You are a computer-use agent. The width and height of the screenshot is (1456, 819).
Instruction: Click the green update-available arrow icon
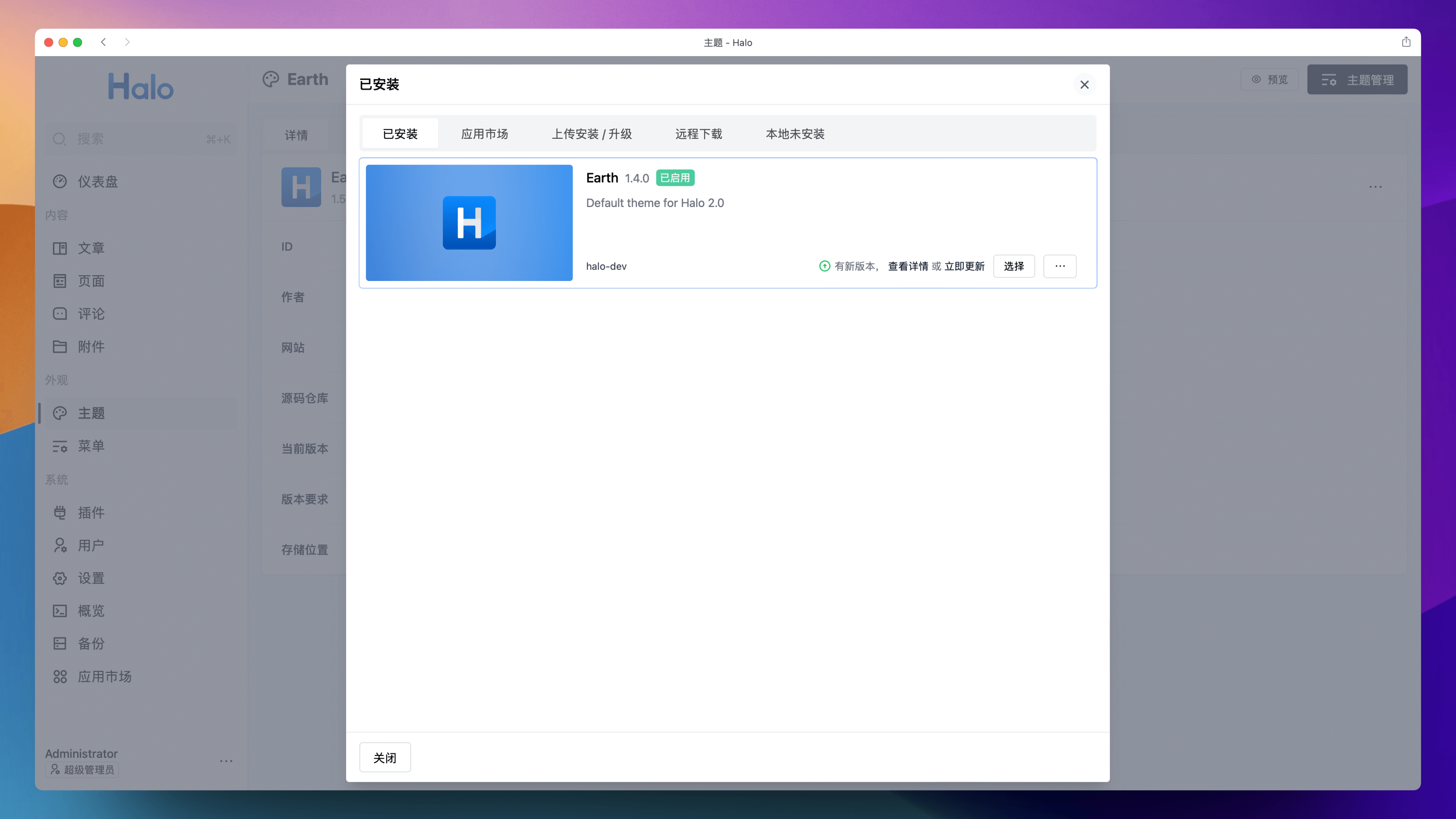[824, 266]
